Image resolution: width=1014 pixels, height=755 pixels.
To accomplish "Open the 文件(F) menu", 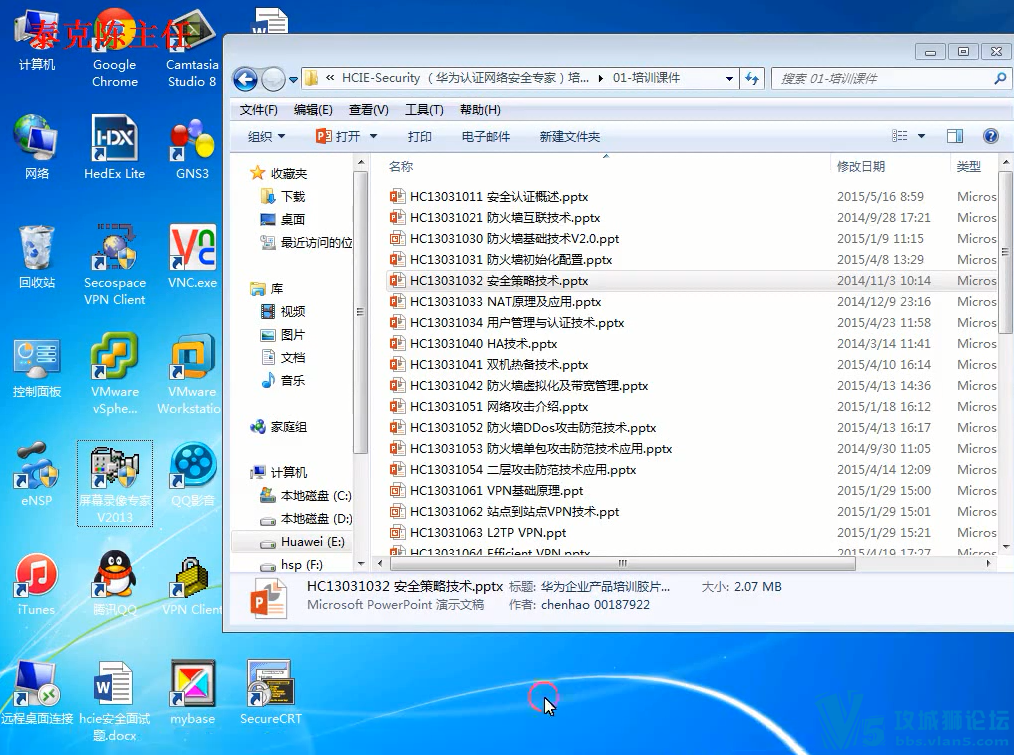I will [259, 110].
